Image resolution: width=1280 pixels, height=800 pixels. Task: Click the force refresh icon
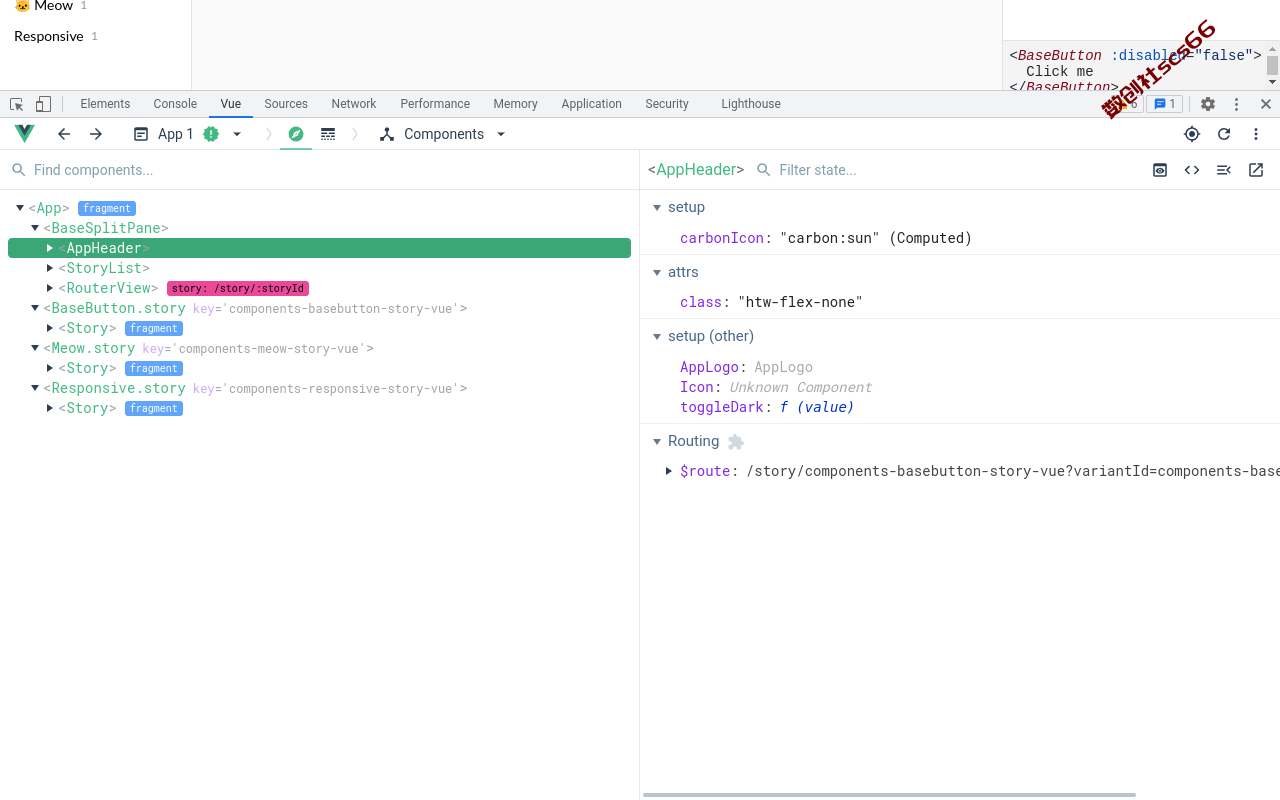click(1224, 134)
